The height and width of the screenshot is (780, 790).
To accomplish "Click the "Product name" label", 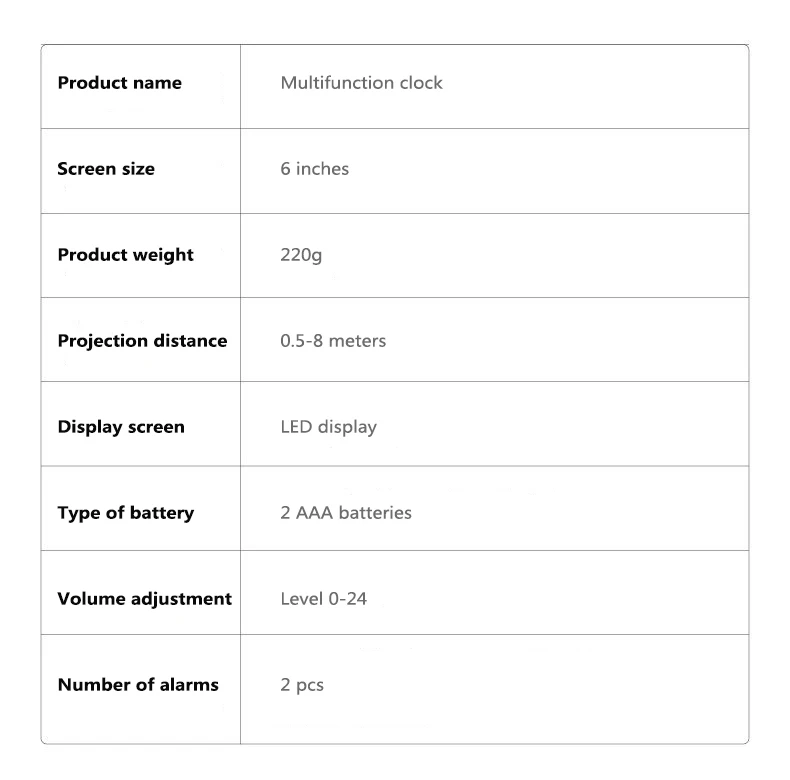I will [119, 83].
